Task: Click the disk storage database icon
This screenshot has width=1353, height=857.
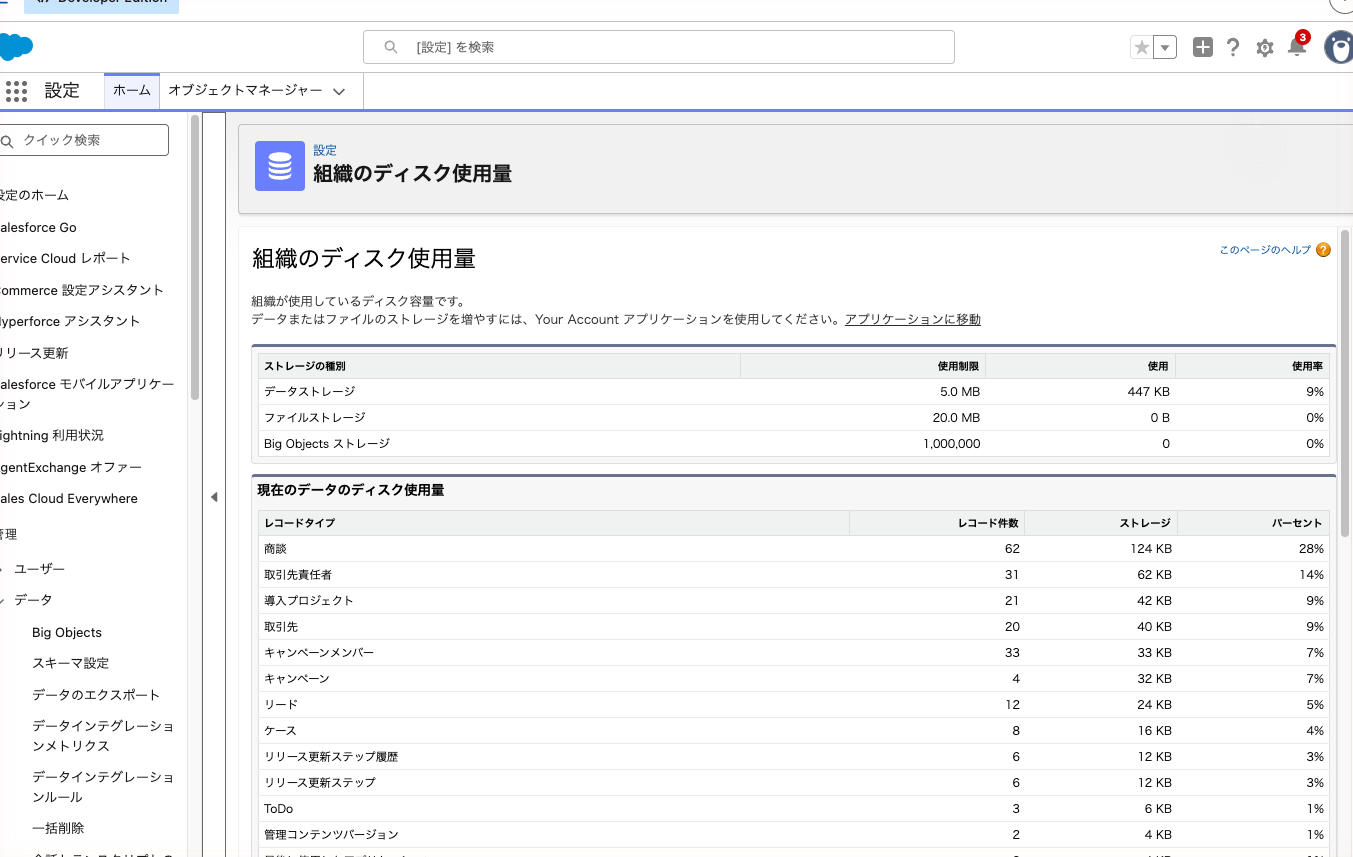Action: (280, 166)
